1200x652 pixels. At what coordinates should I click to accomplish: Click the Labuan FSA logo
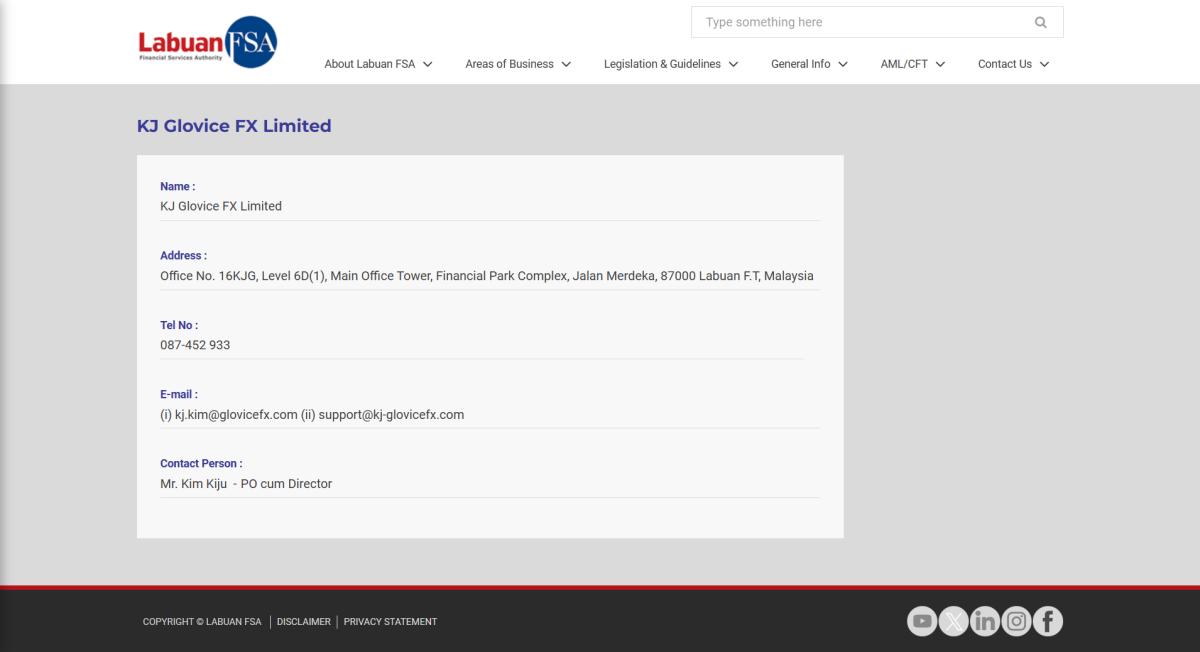click(x=208, y=43)
